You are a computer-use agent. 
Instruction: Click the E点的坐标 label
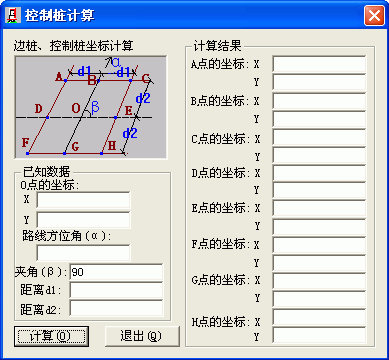pos(220,208)
